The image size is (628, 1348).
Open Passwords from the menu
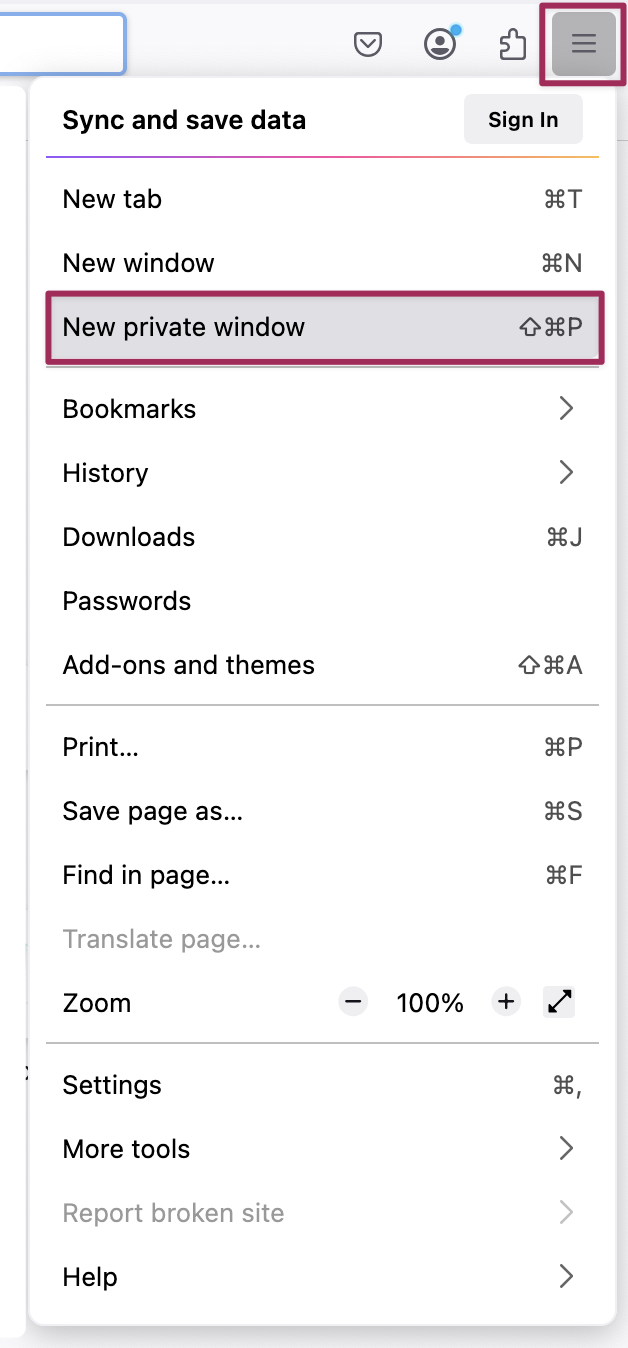click(322, 601)
